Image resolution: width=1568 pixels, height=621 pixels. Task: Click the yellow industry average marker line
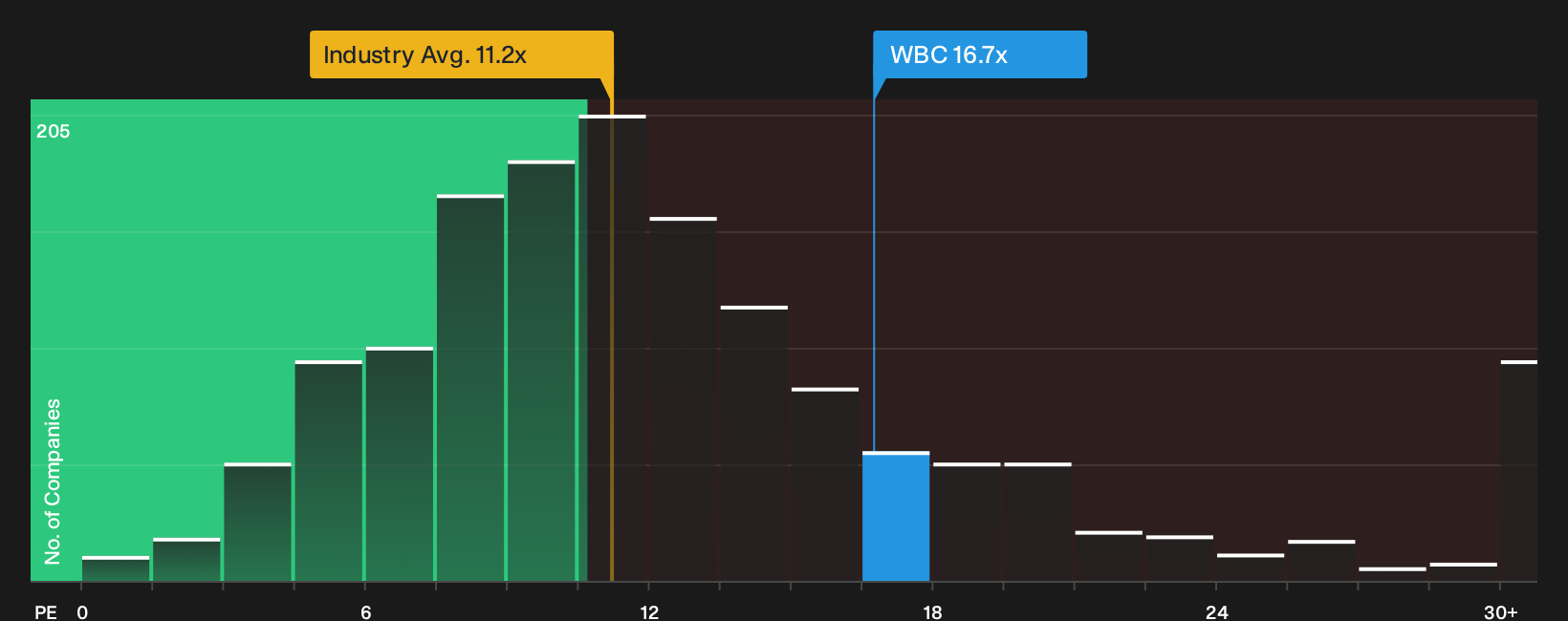612,330
